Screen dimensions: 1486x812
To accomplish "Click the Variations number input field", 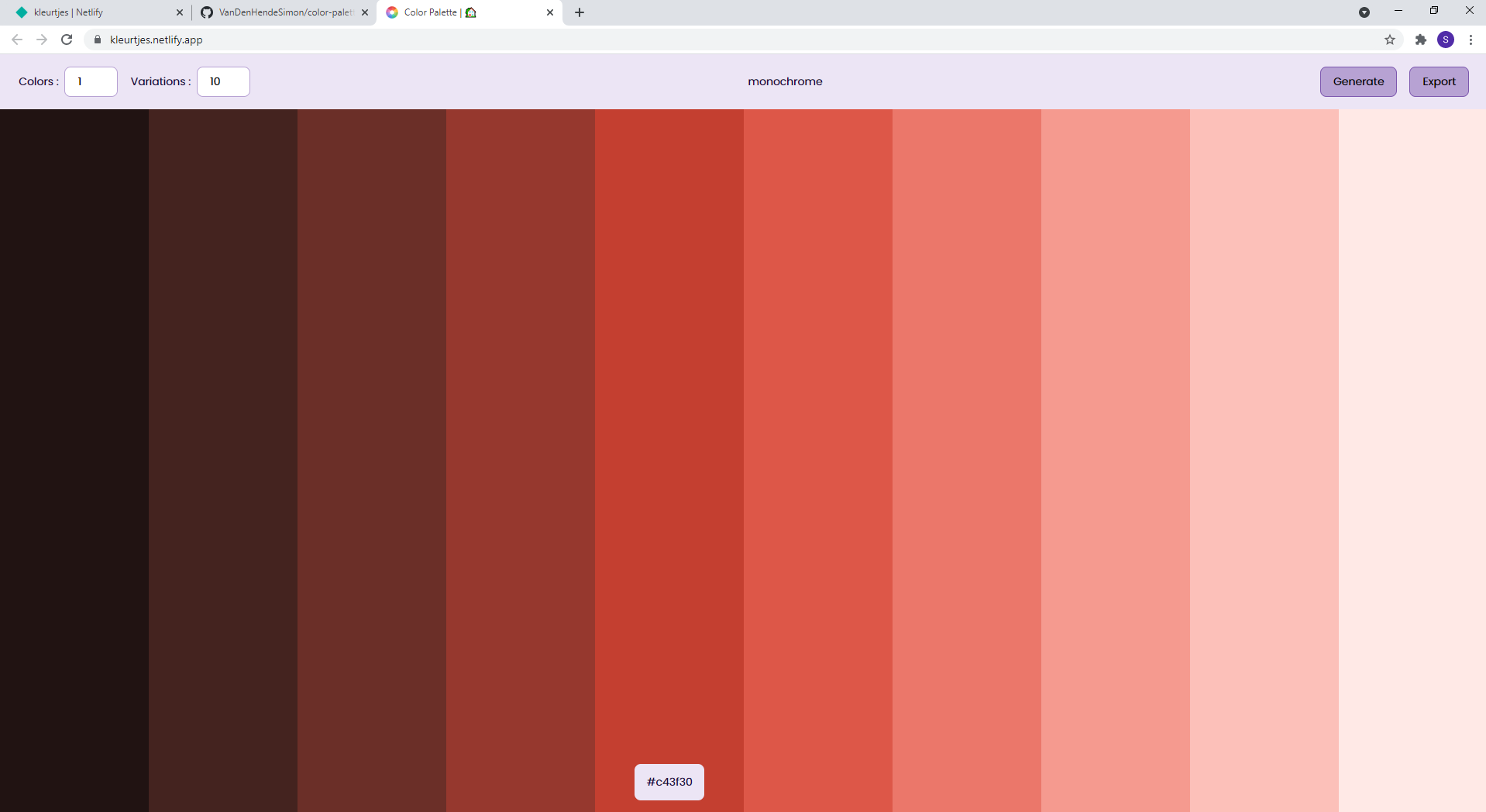I will [223, 81].
